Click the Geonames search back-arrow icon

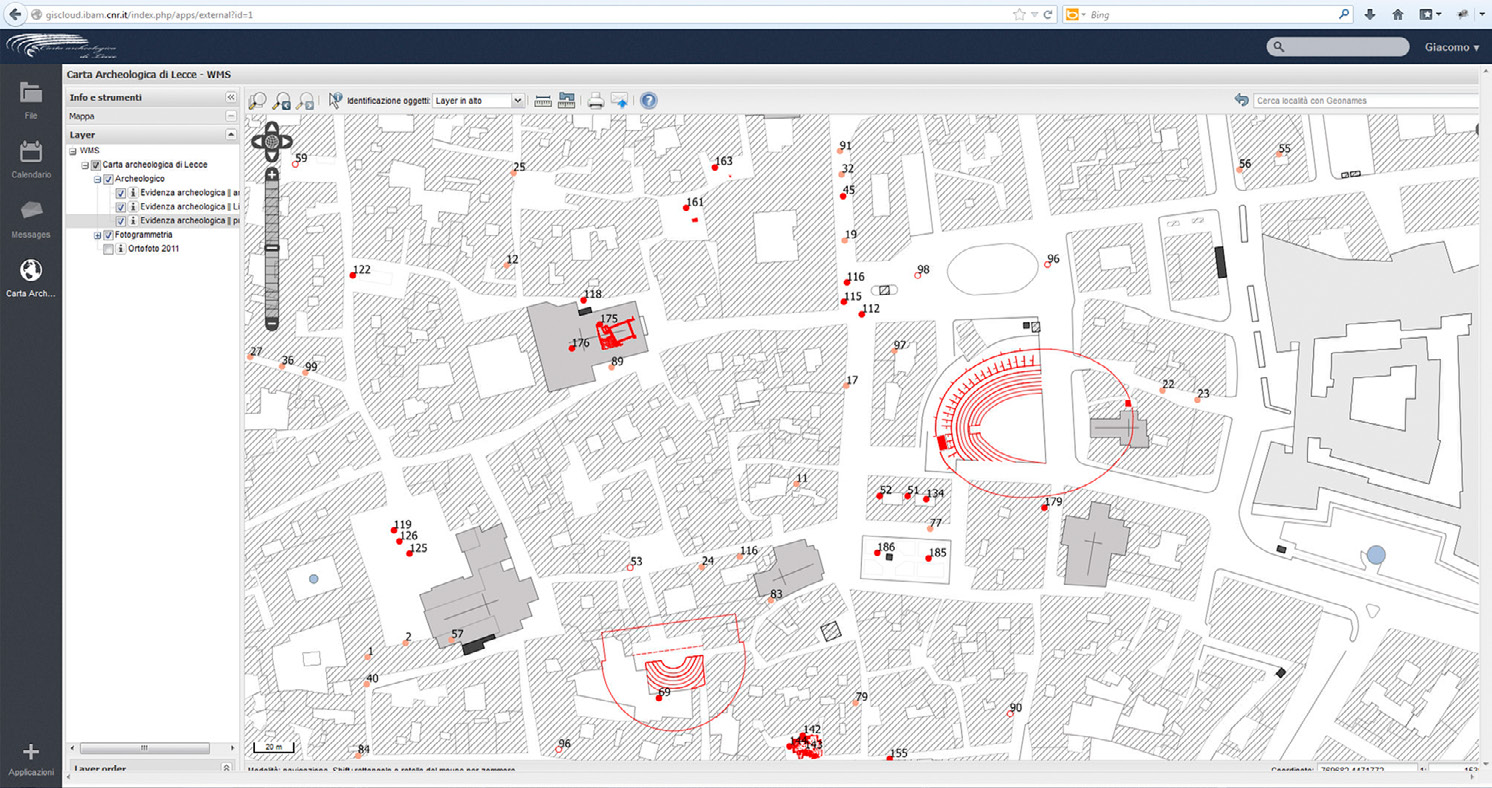click(1242, 100)
